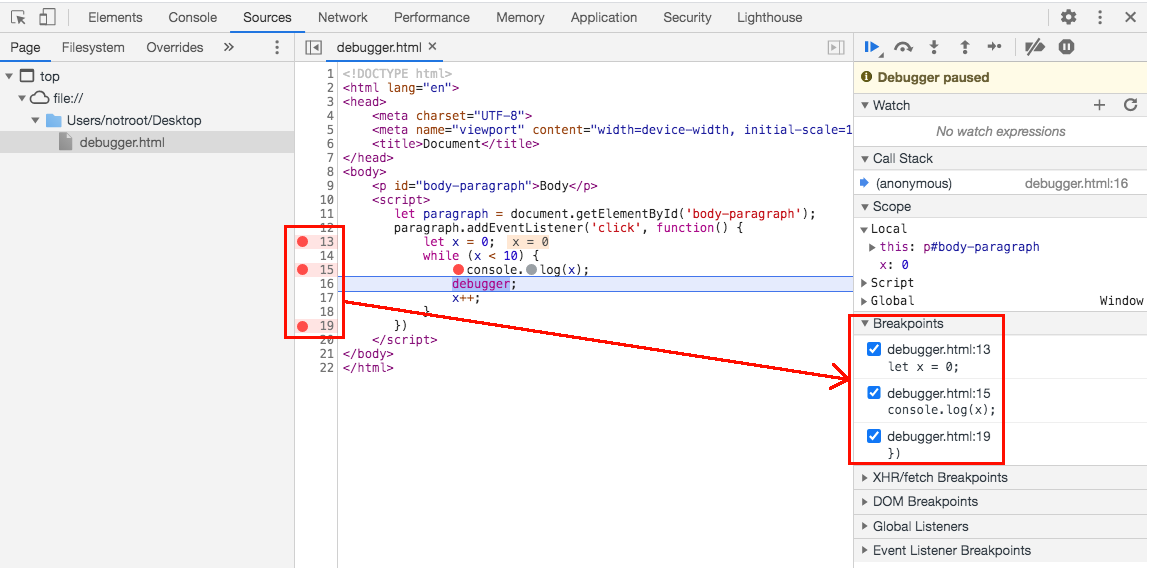Hide the debugger sidebar toggle
The image size is (1149, 568).
[x=835, y=48]
